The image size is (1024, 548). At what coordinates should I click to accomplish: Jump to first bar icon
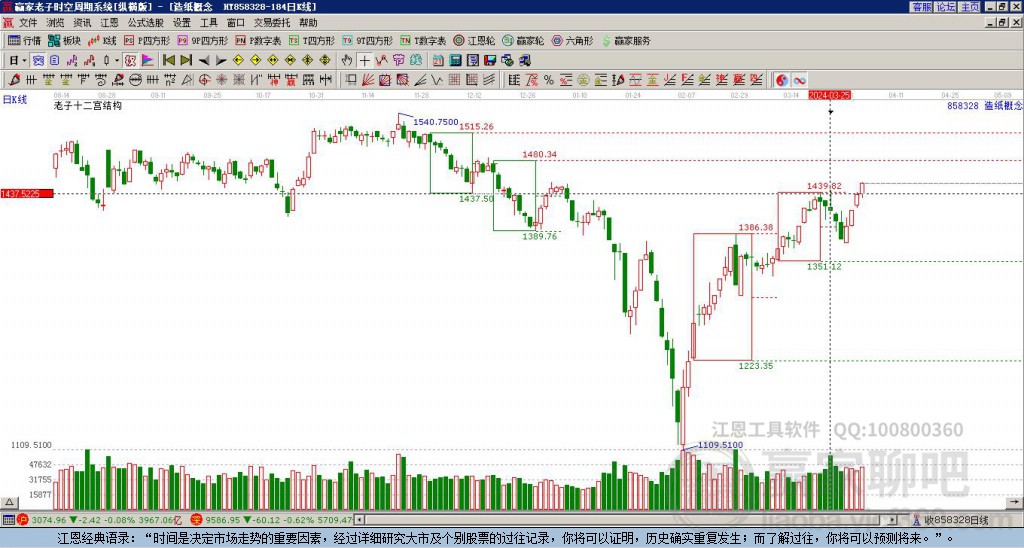[169, 61]
